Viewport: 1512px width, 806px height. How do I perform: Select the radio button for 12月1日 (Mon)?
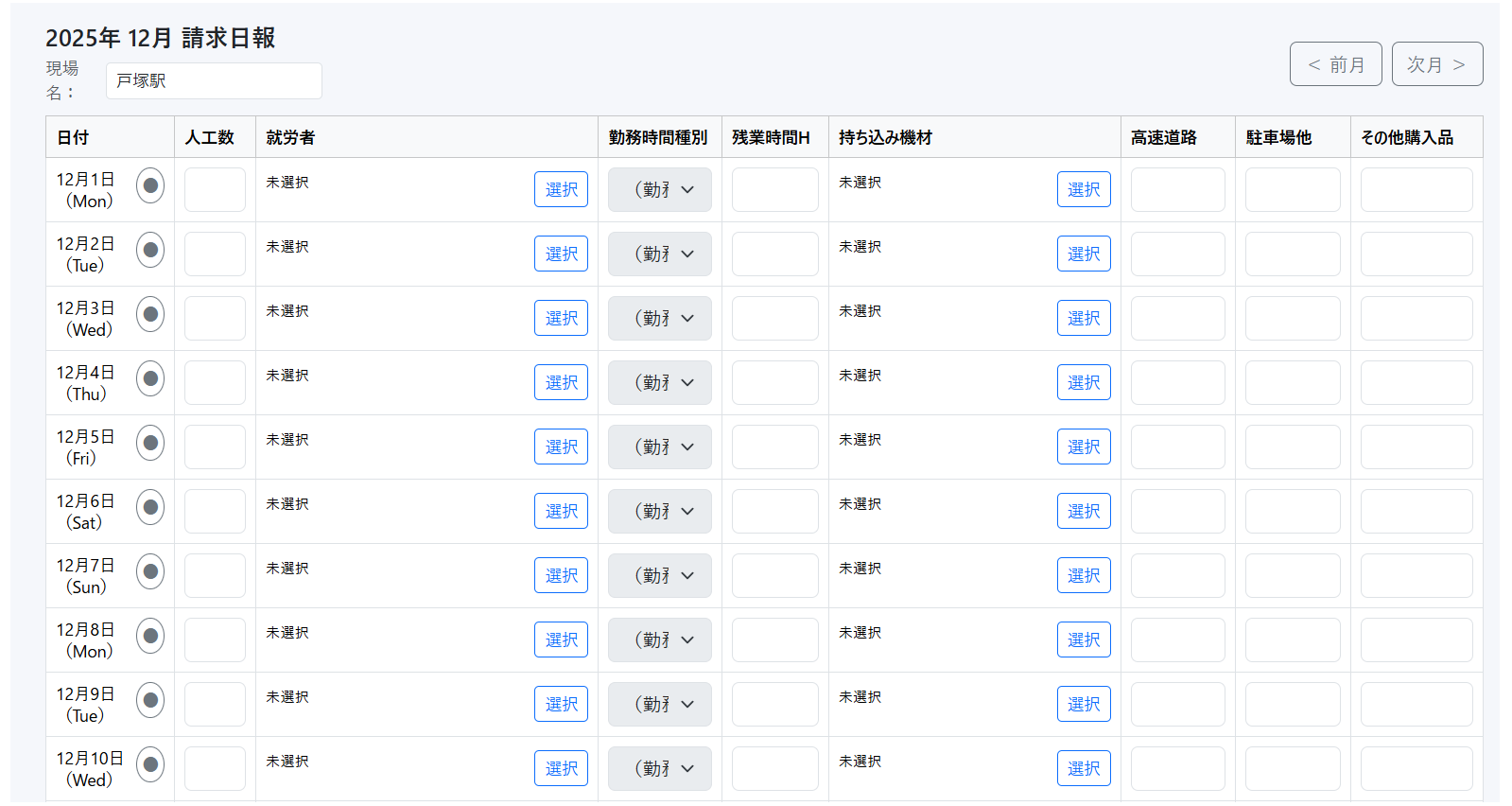150,185
